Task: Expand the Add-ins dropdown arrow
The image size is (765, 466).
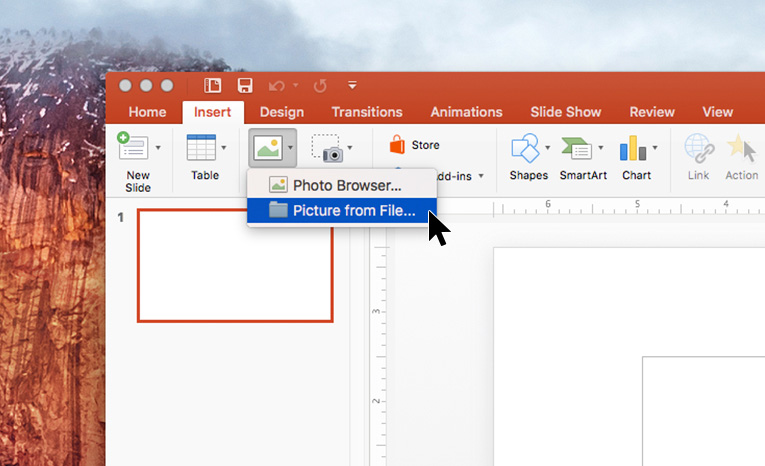Action: 481,176
